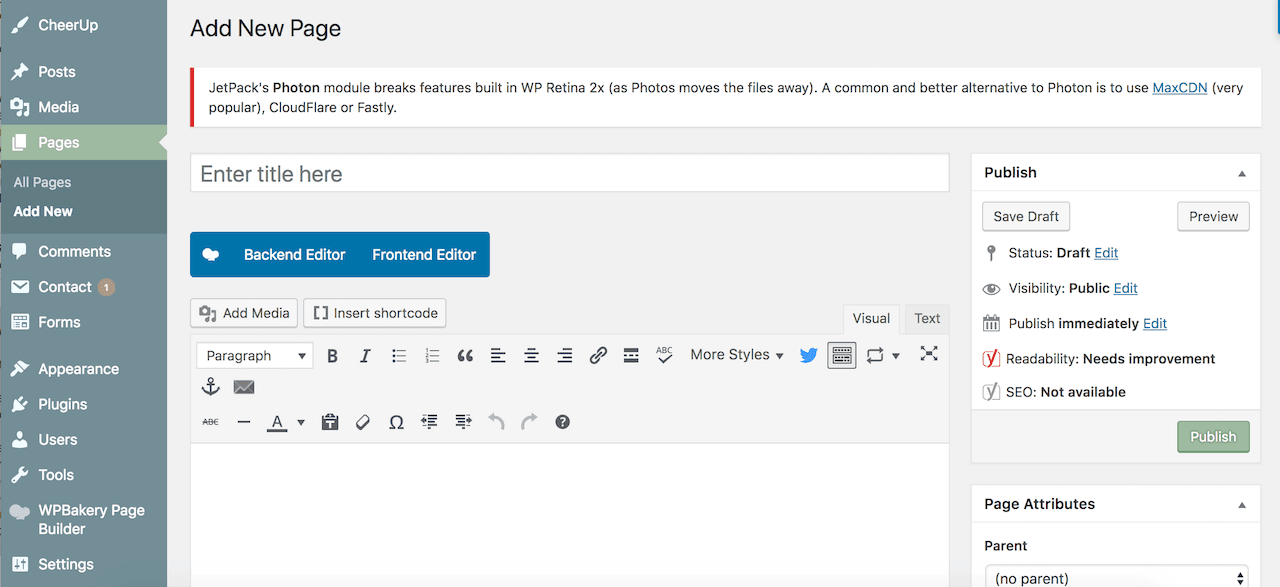
Task: Select the anchor insertion icon
Action: 211,387
